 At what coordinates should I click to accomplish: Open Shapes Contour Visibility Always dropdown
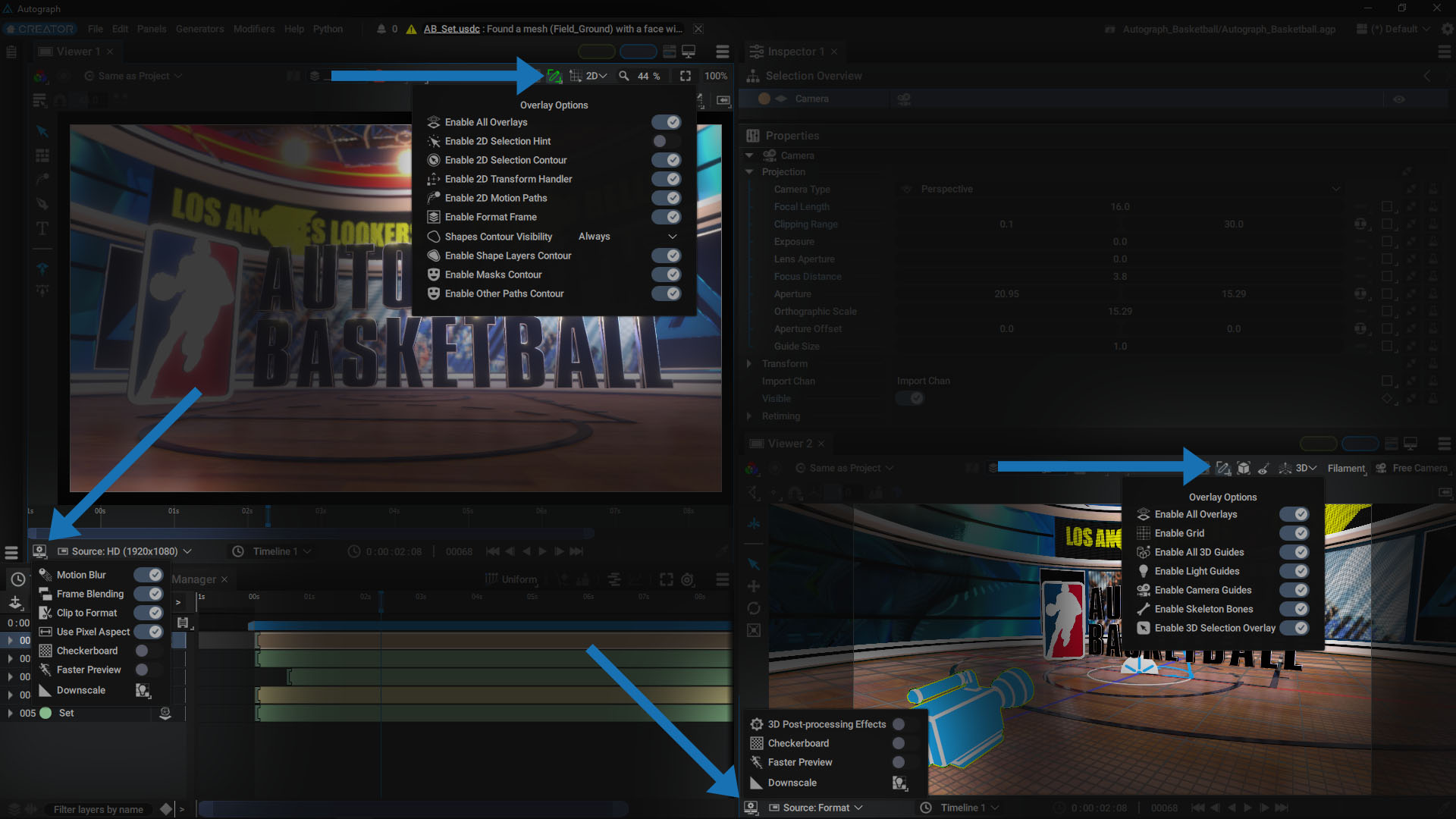(628, 237)
